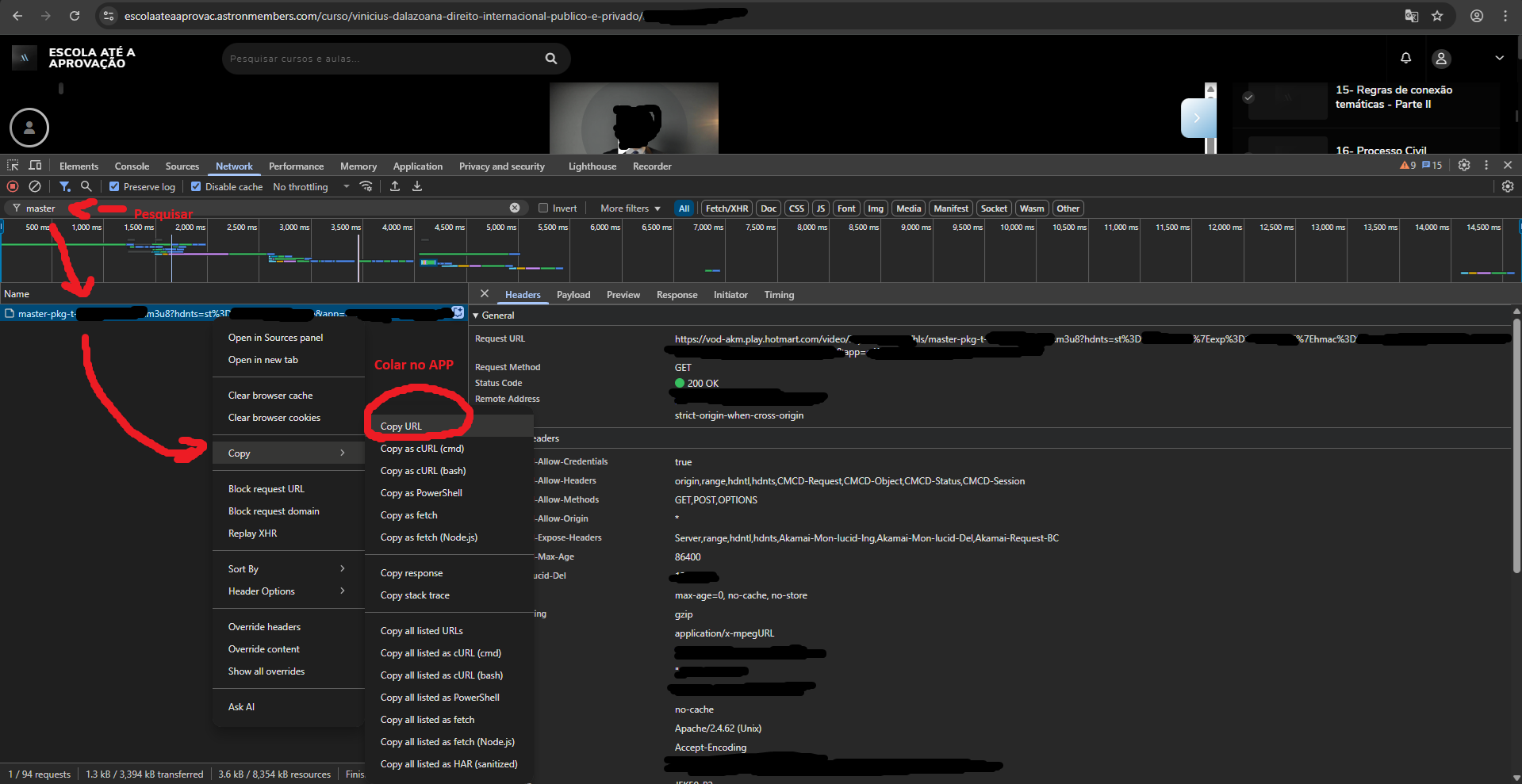Open the Response tab
The width and height of the screenshot is (1522, 784).
coord(677,295)
